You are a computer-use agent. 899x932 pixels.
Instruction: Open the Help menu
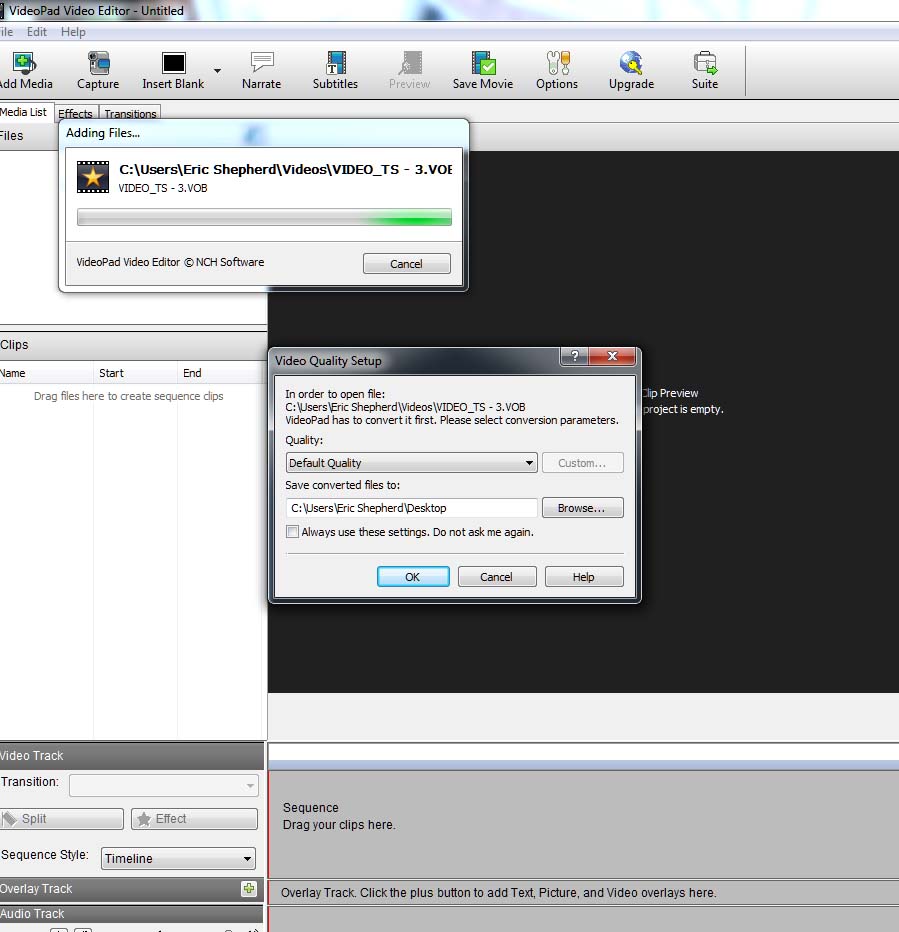coord(73,32)
